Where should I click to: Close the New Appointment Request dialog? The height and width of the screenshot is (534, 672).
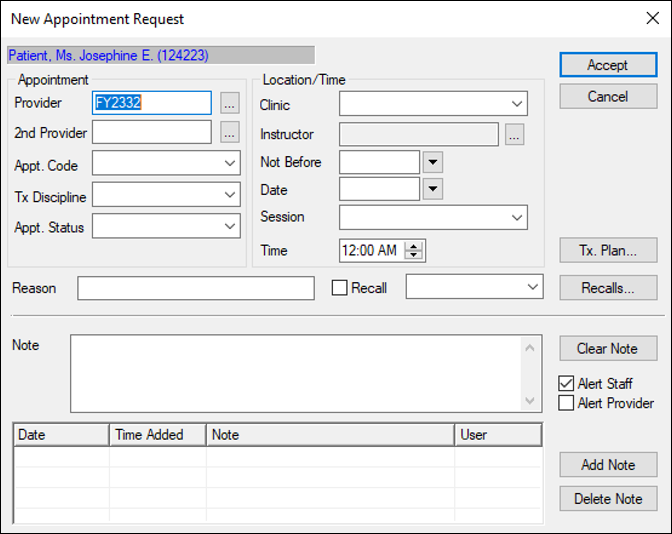(x=652, y=19)
